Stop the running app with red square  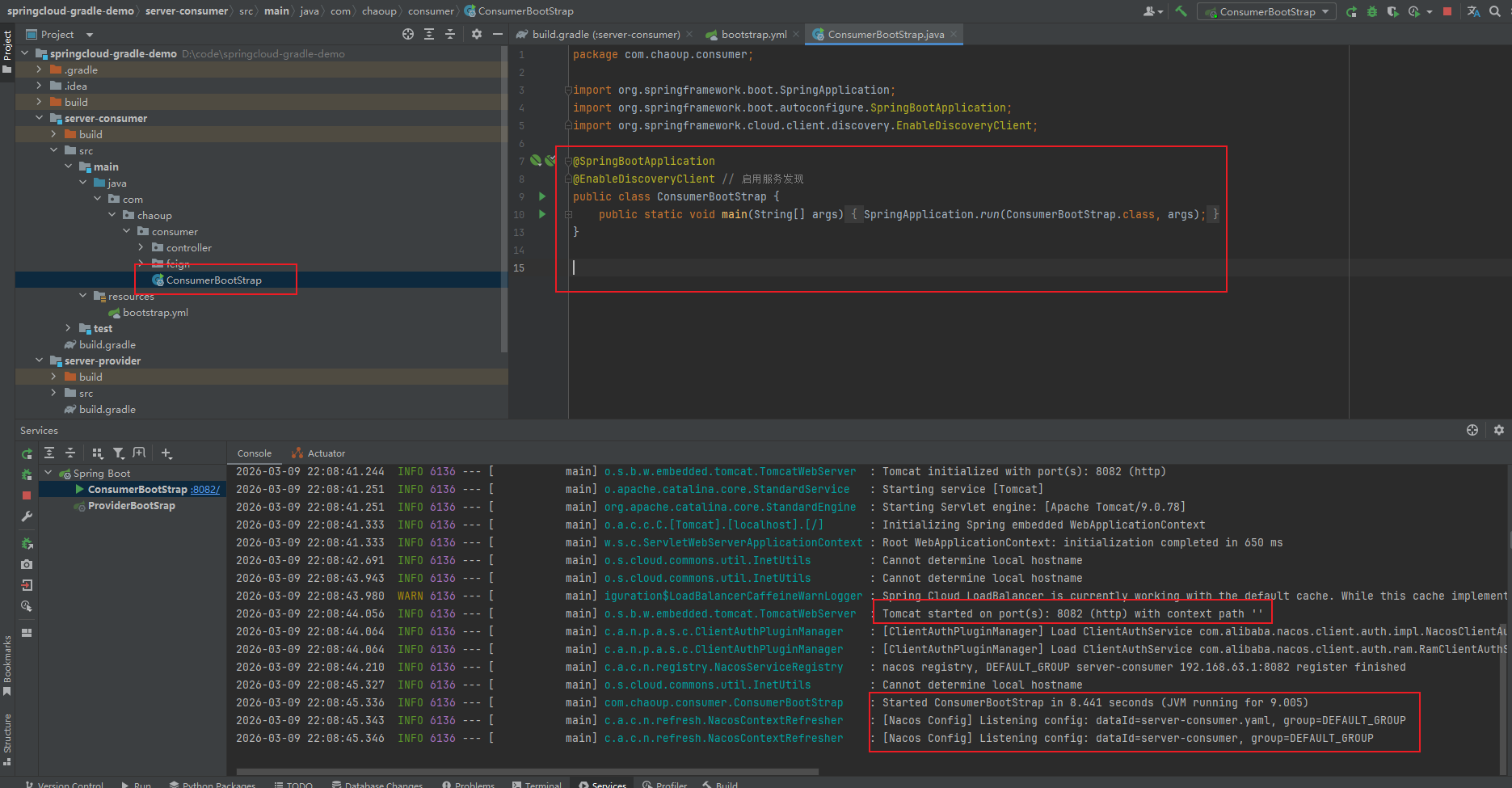coord(1447,11)
